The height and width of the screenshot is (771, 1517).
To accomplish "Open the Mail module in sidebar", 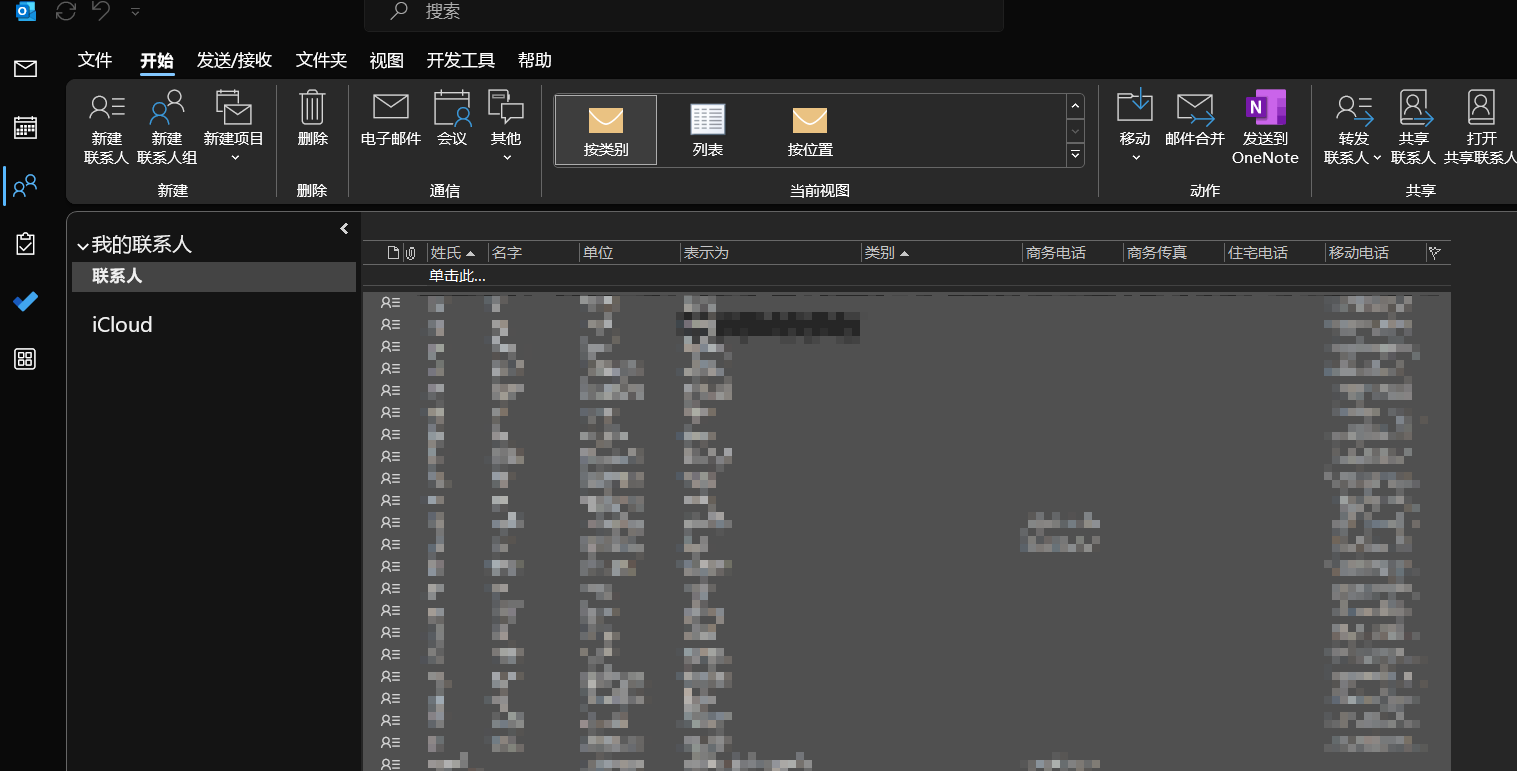I will [x=25, y=68].
